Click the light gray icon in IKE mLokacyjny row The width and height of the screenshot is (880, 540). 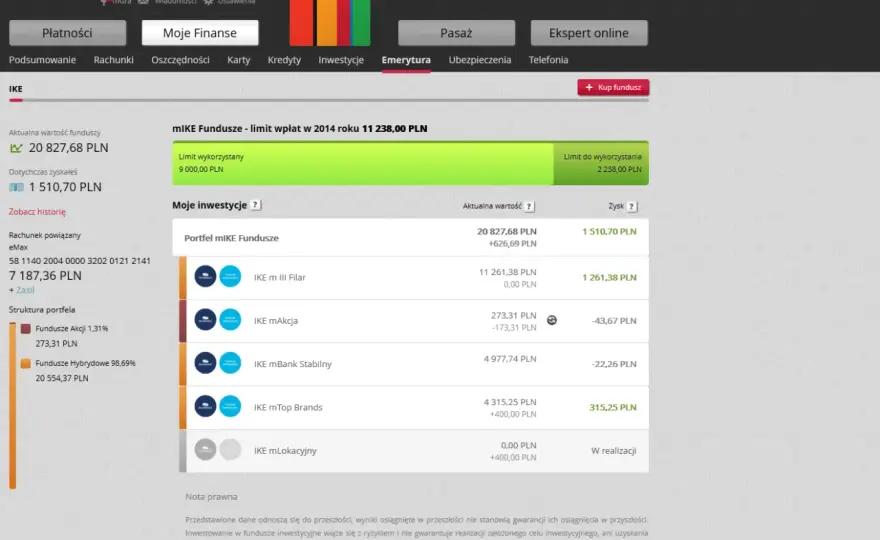pos(230,450)
